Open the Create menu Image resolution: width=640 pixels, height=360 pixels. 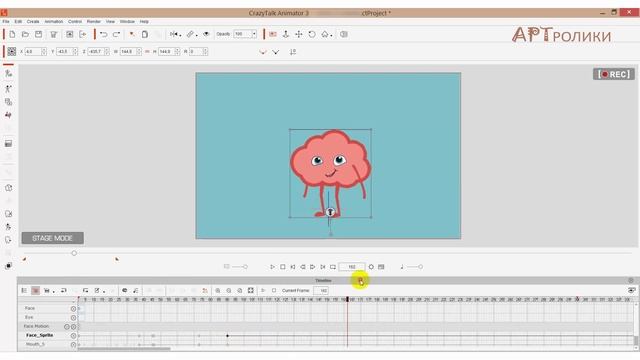pos(33,21)
